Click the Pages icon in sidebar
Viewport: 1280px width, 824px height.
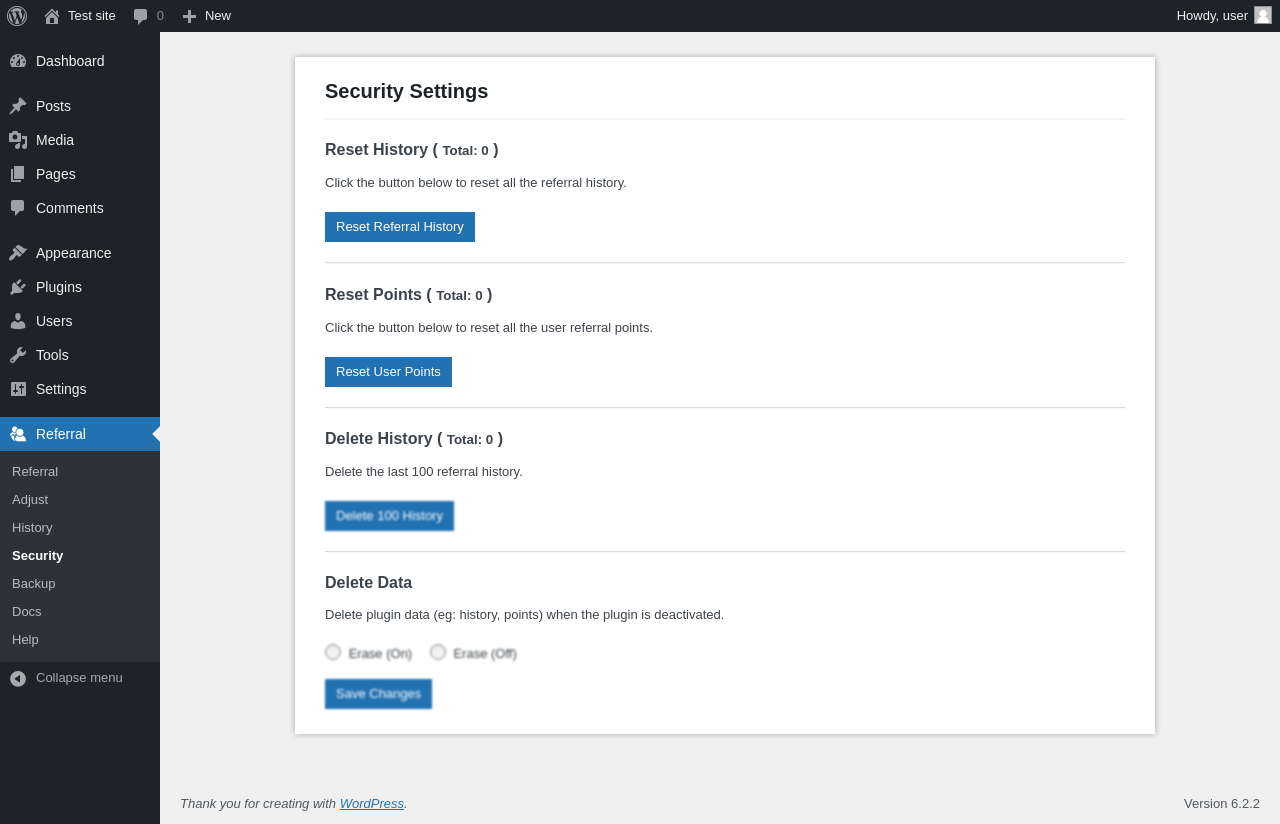tap(18, 174)
